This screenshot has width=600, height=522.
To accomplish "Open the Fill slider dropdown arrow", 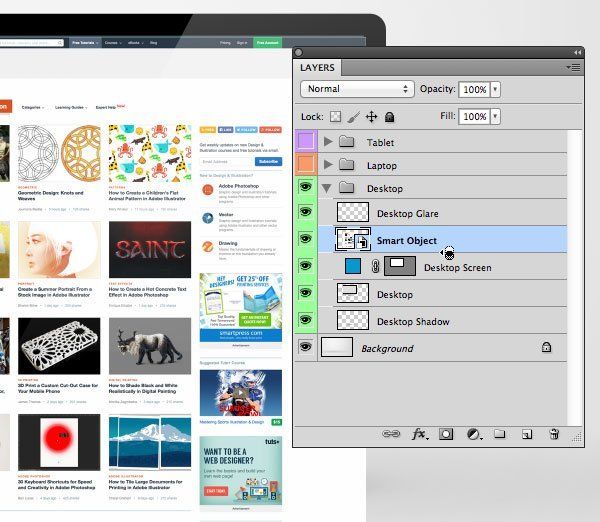I will [x=495, y=116].
